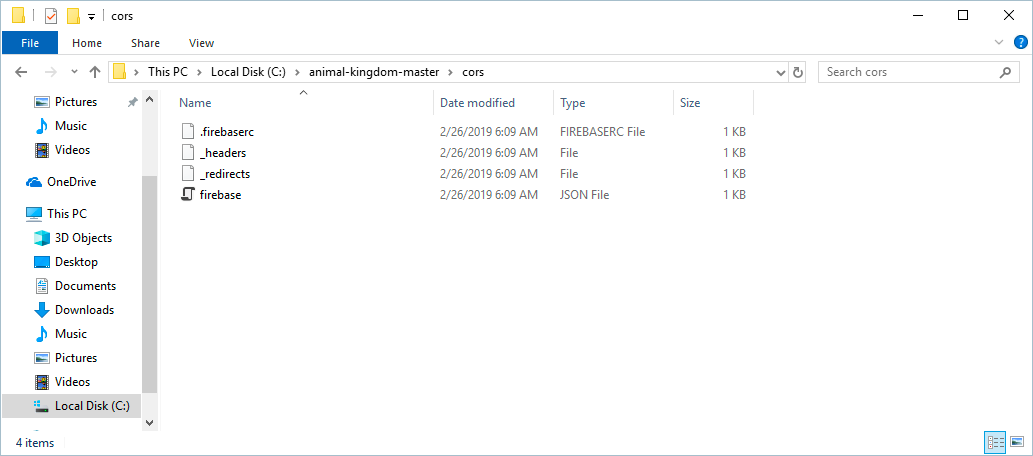The width and height of the screenshot is (1033, 456).
Task: Refresh the cors folder view
Action: click(798, 72)
